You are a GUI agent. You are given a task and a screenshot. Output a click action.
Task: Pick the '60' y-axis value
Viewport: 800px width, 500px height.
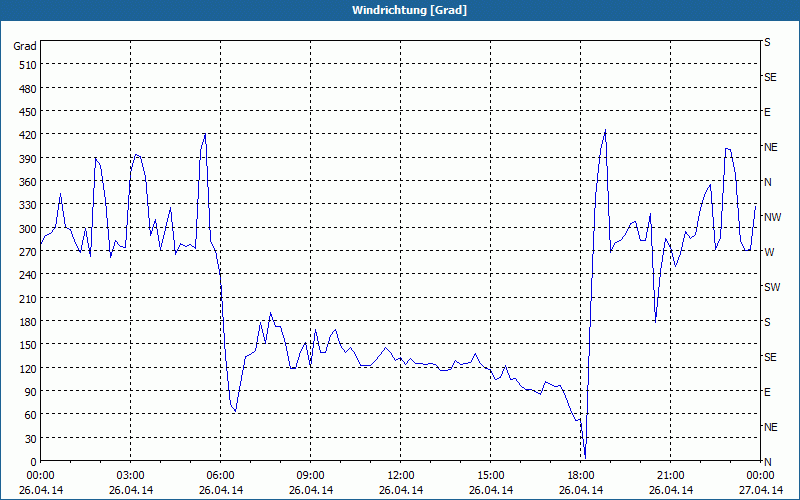(x=31, y=415)
